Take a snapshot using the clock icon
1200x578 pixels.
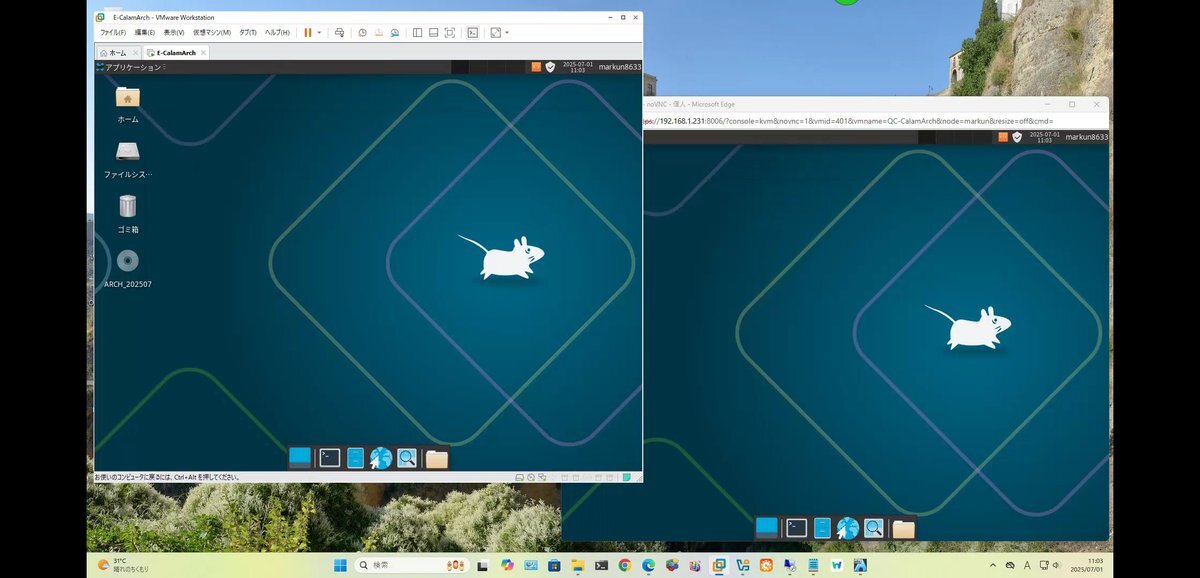pos(362,32)
